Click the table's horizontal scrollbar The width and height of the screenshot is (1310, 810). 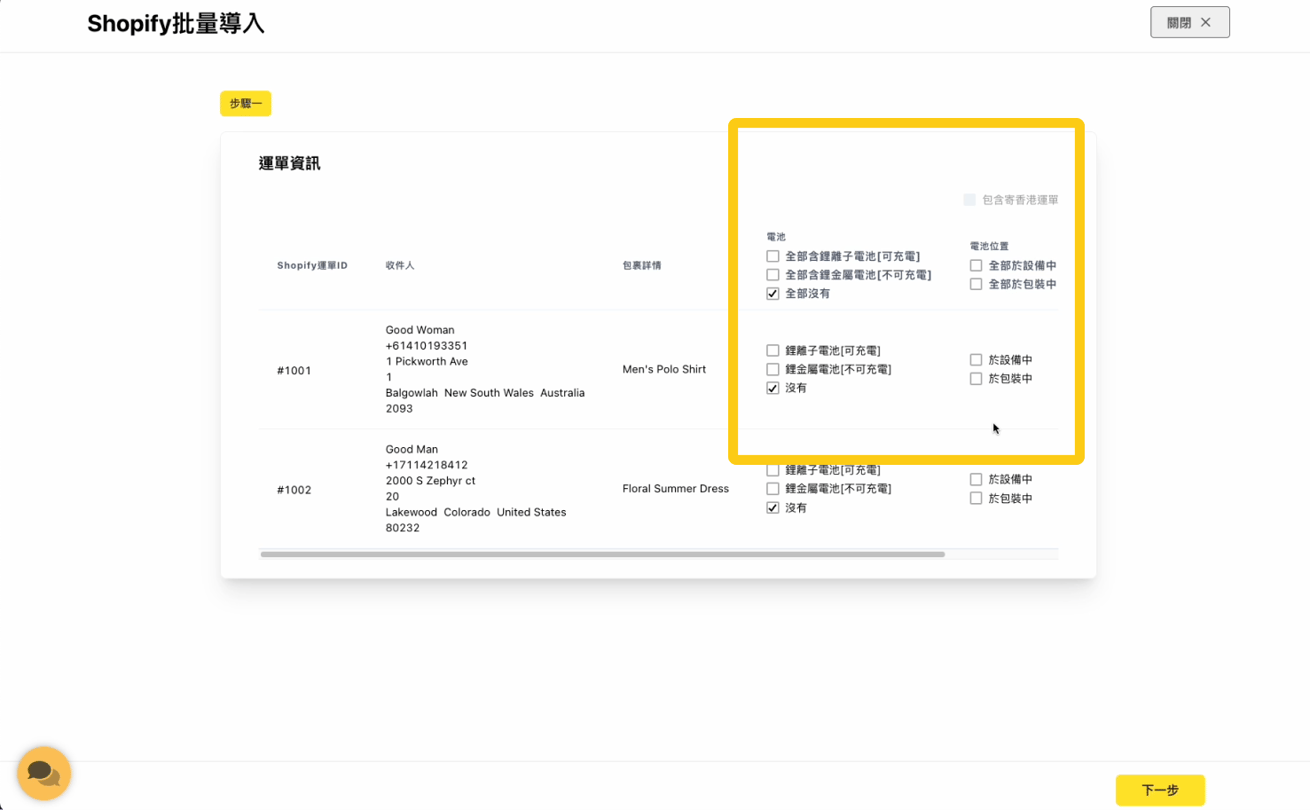coord(602,554)
